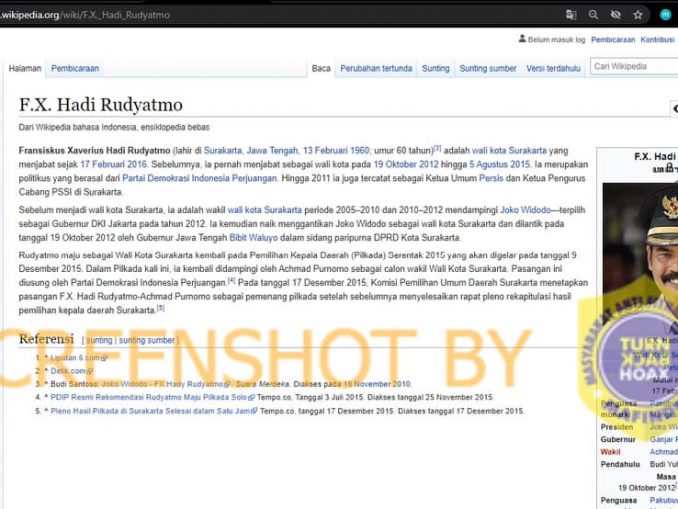
Task: Open PDIP Resmi Rekomendasi Rudyatmo reference link
Action: click(149, 397)
